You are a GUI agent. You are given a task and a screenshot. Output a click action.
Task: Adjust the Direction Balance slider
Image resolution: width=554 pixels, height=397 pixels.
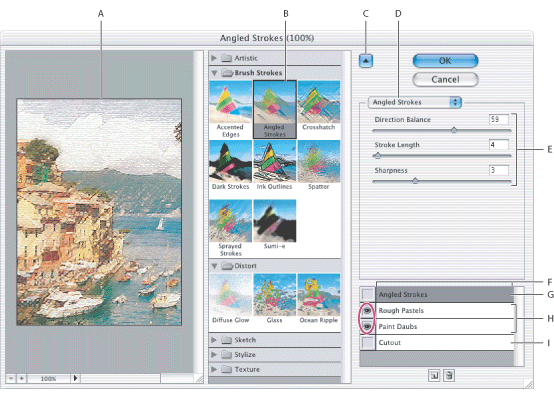[x=454, y=130]
